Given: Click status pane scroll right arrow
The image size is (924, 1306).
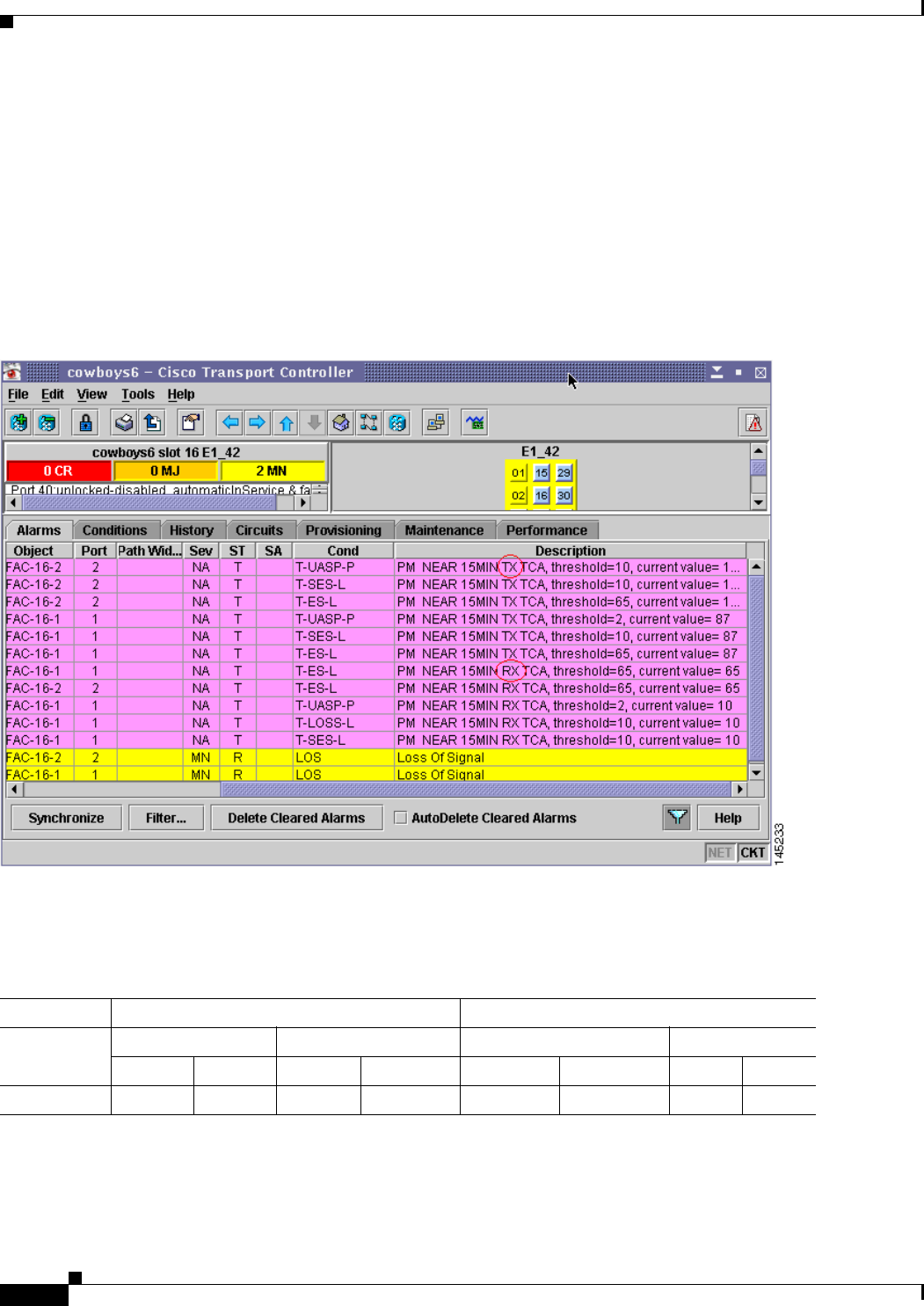Looking at the screenshot, I should [x=303, y=503].
